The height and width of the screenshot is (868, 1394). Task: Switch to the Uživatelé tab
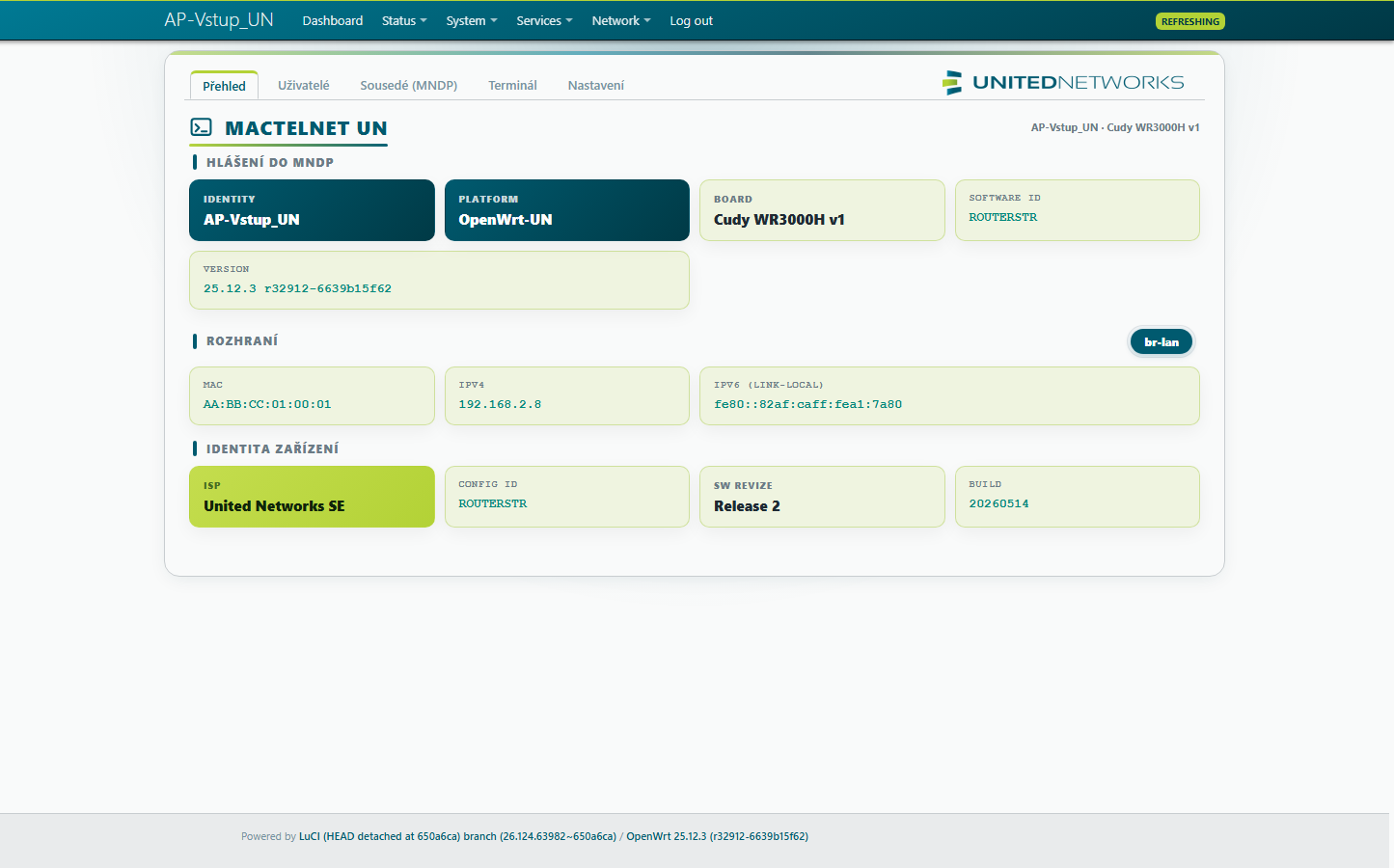[x=304, y=86]
